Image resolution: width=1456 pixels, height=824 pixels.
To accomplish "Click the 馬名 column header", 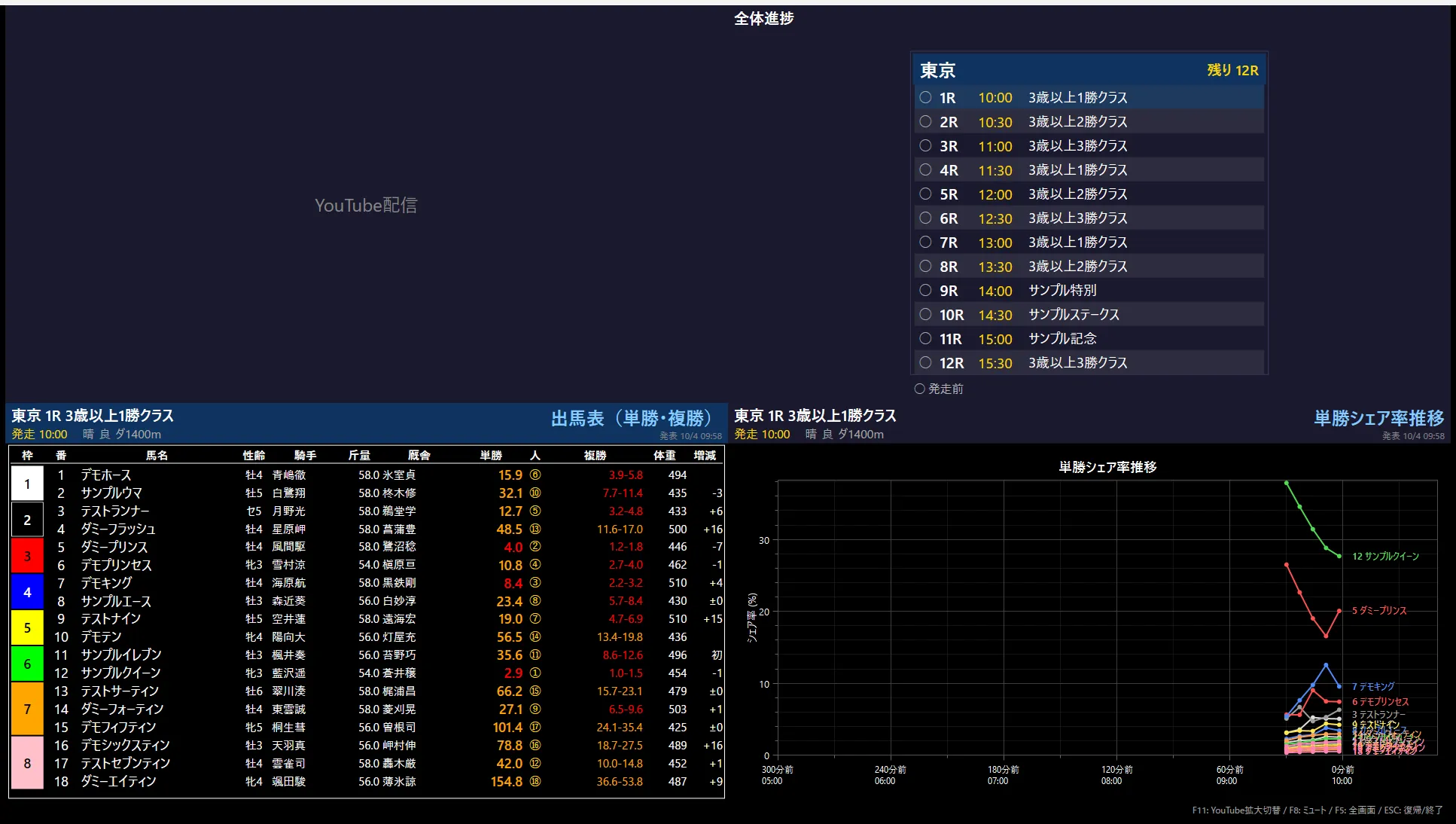I will click(x=157, y=455).
